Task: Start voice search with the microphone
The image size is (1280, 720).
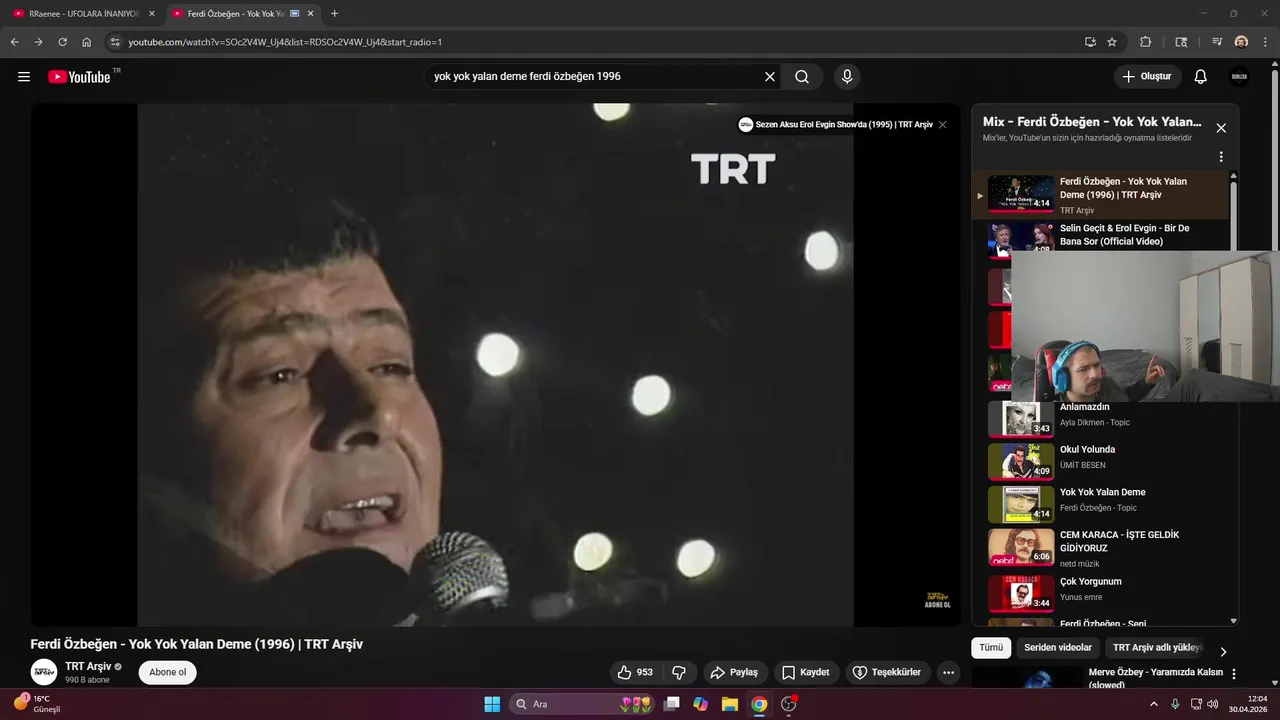Action: (847, 77)
